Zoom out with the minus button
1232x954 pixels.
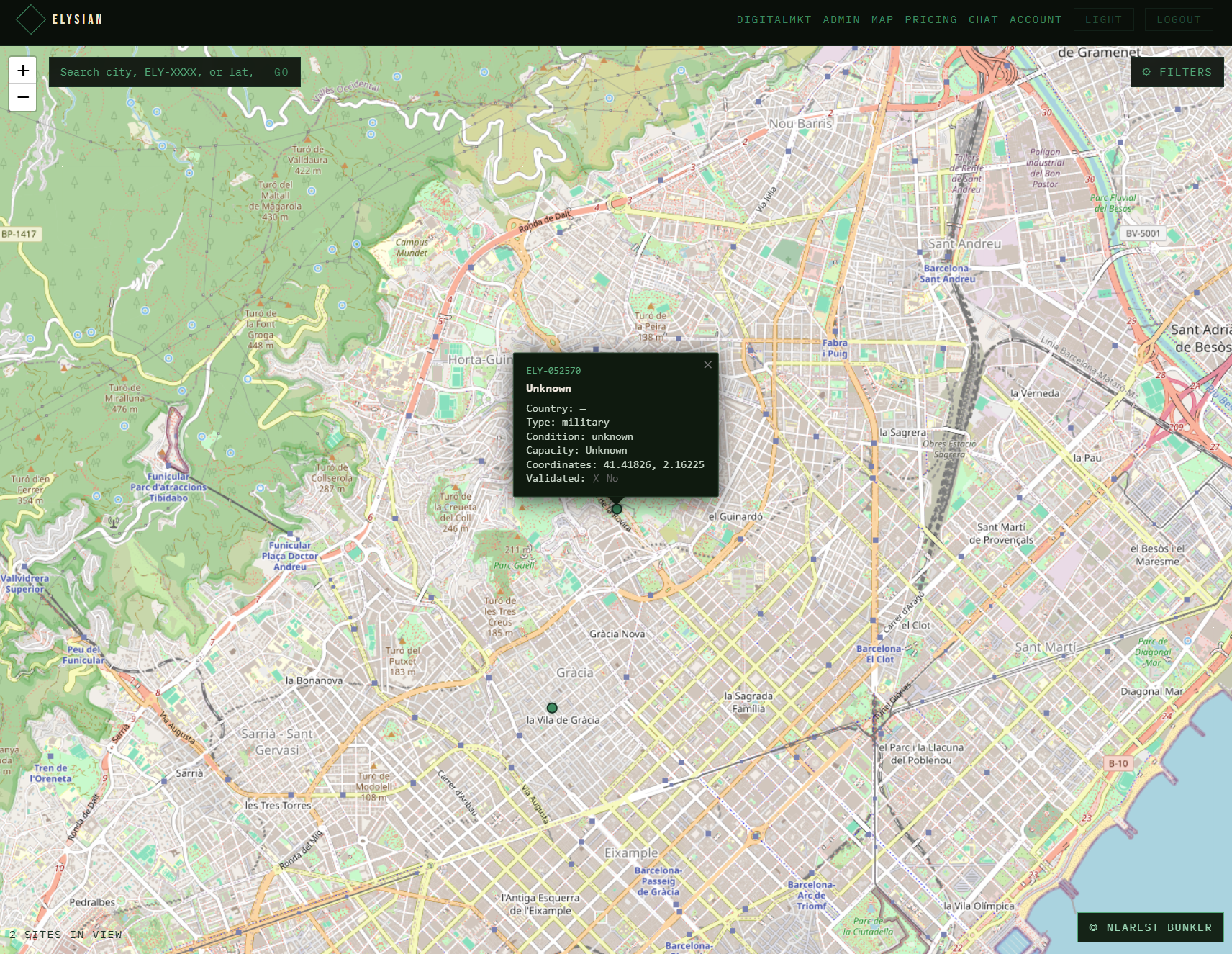[x=23, y=97]
